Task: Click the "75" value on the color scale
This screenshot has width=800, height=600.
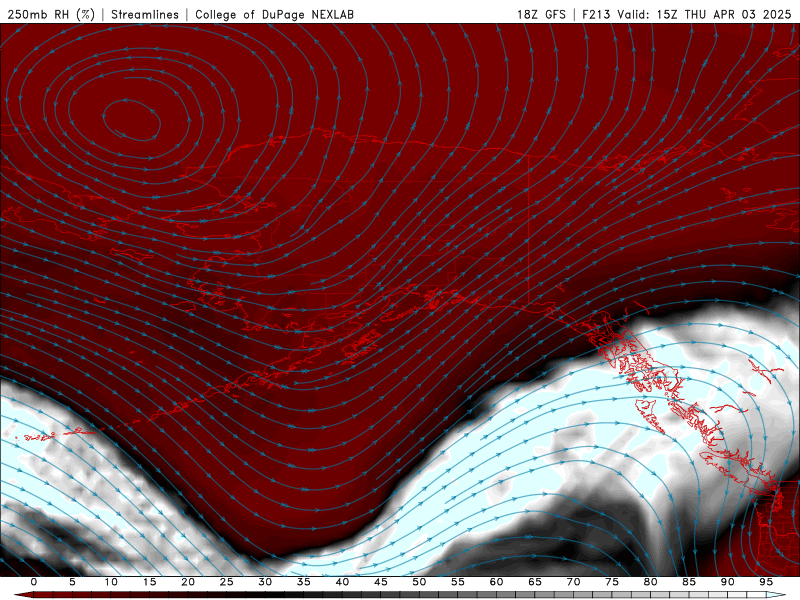Action: (612, 582)
